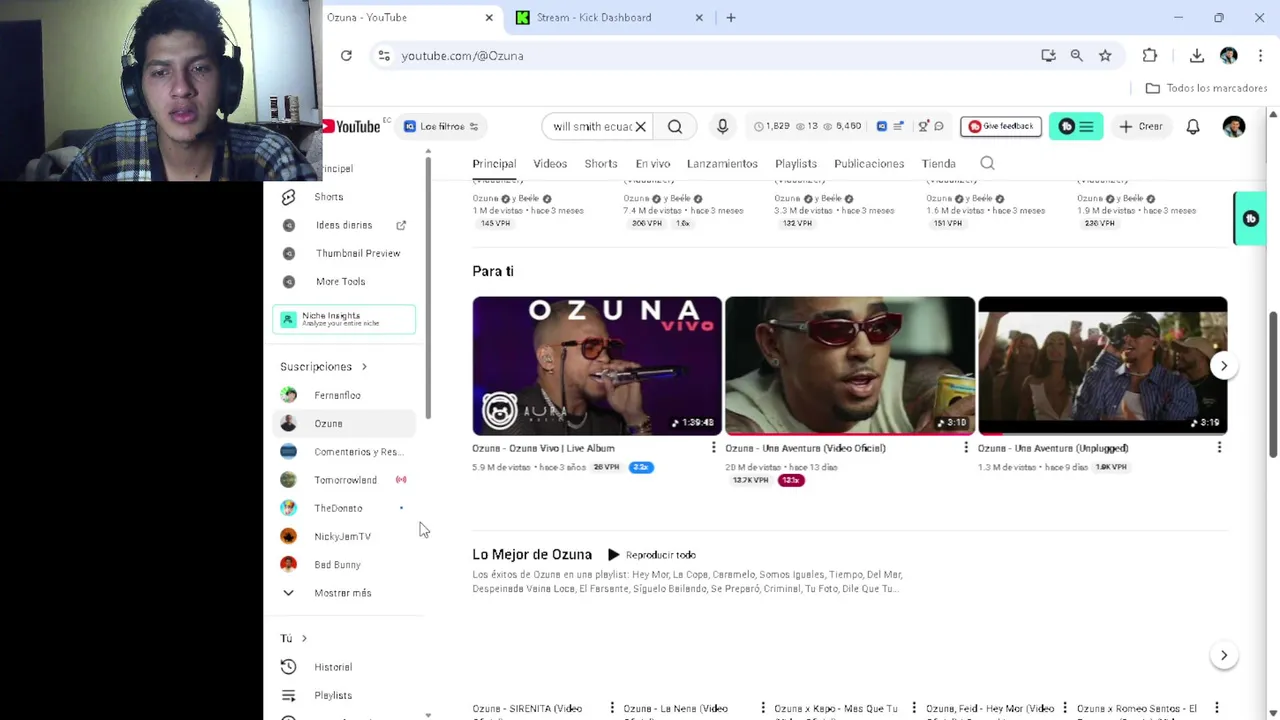
Task: Select the Lanzamientos channel tab
Action: (x=722, y=164)
